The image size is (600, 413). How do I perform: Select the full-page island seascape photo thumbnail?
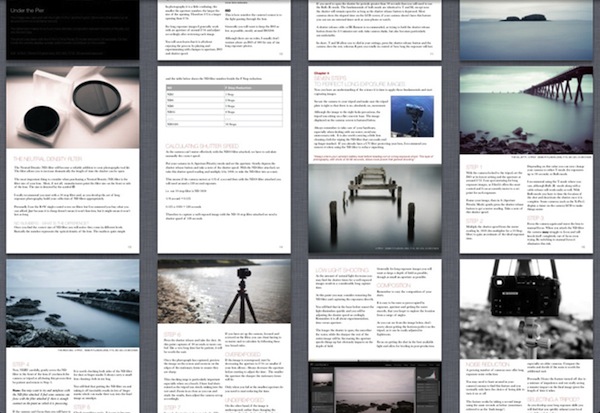526,30
